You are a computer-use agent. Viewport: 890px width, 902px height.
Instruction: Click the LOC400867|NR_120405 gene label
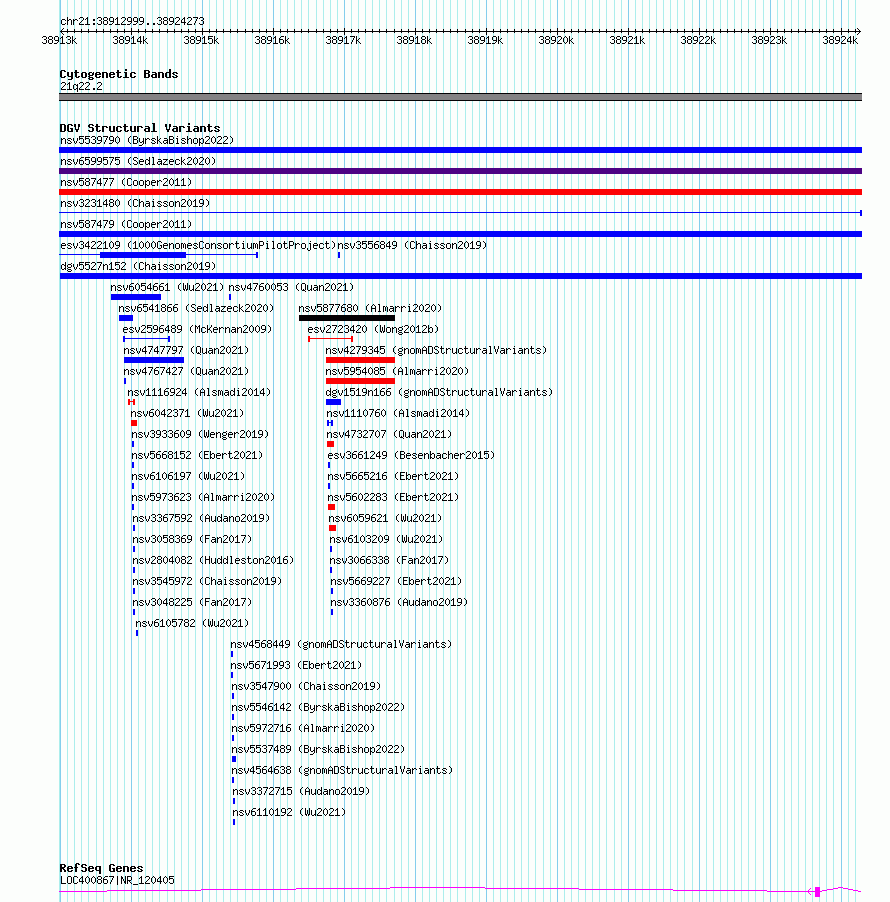click(117, 880)
